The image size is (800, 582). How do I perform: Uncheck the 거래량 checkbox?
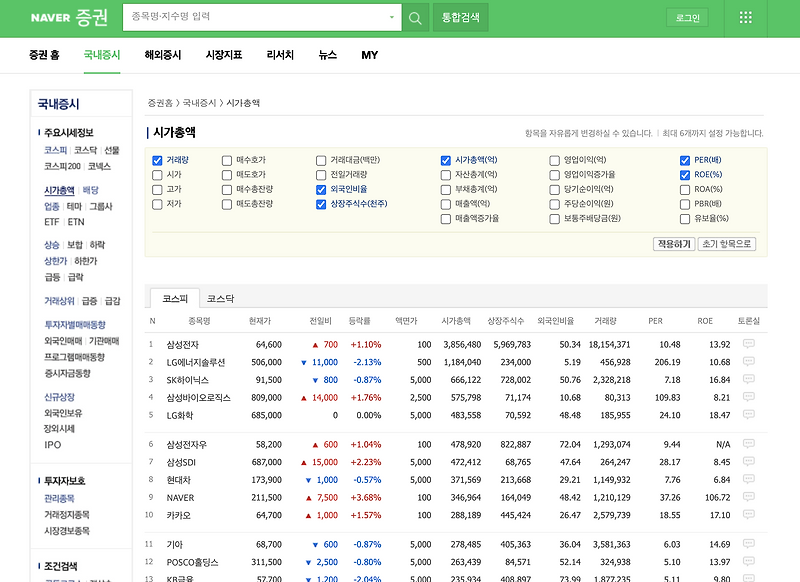click(157, 161)
